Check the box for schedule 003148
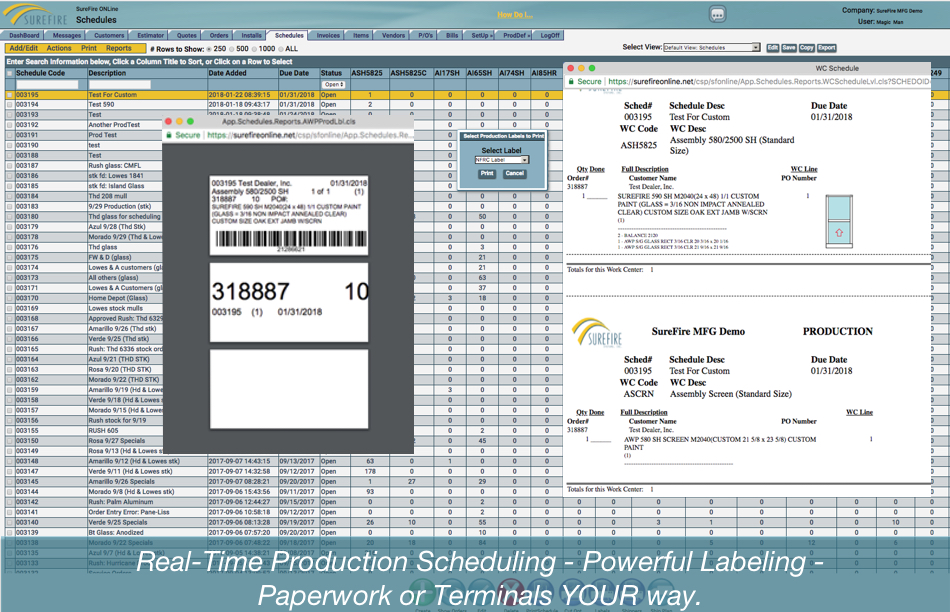950x612 pixels. [x=10, y=461]
